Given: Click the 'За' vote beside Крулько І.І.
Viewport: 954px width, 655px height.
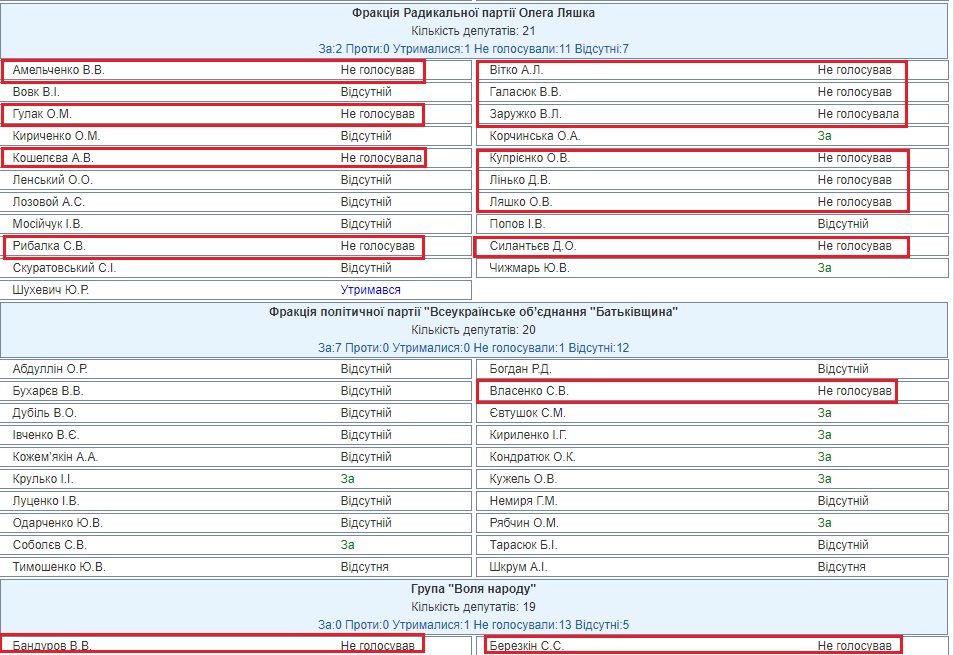Looking at the screenshot, I should pos(347,479).
